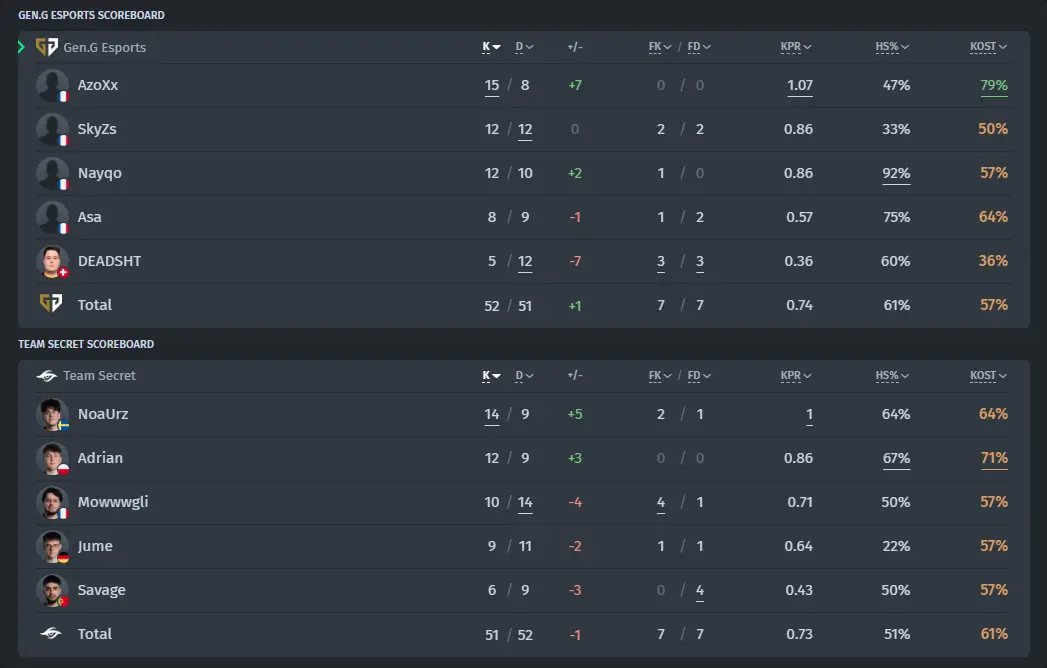Image resolution: width=1047 pixels, height=668 pixels.
Task: Sort Team Secret scoreboard by deaths column
Action: [524, 375]
